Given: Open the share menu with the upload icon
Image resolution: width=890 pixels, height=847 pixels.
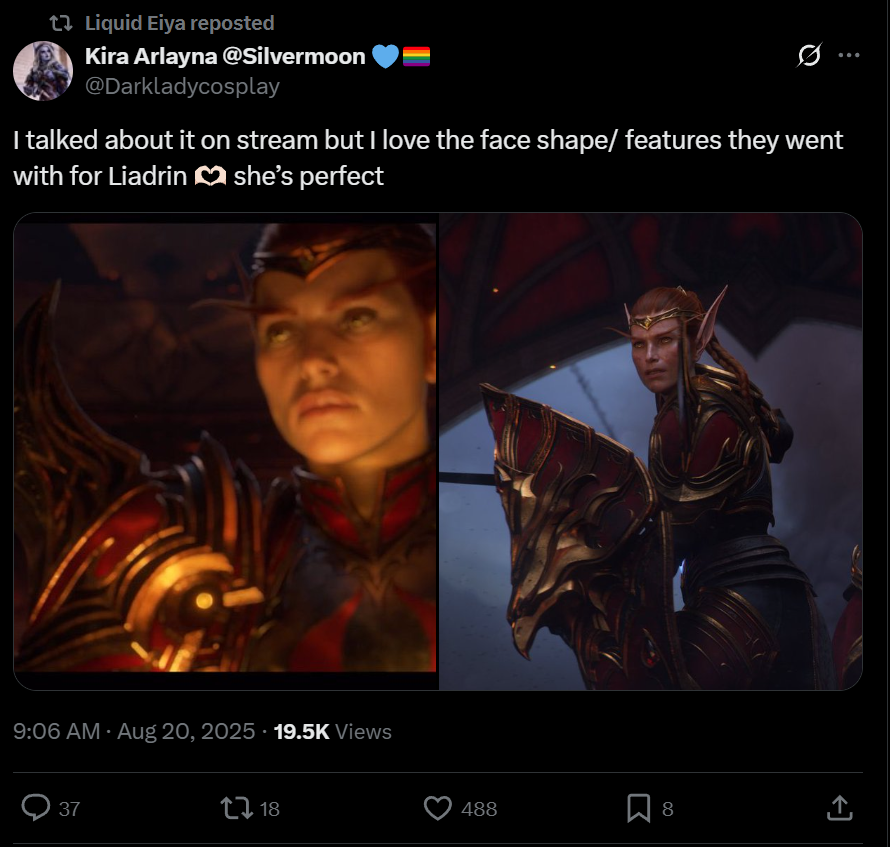Looking at the screenshot, I should (839, 808).
